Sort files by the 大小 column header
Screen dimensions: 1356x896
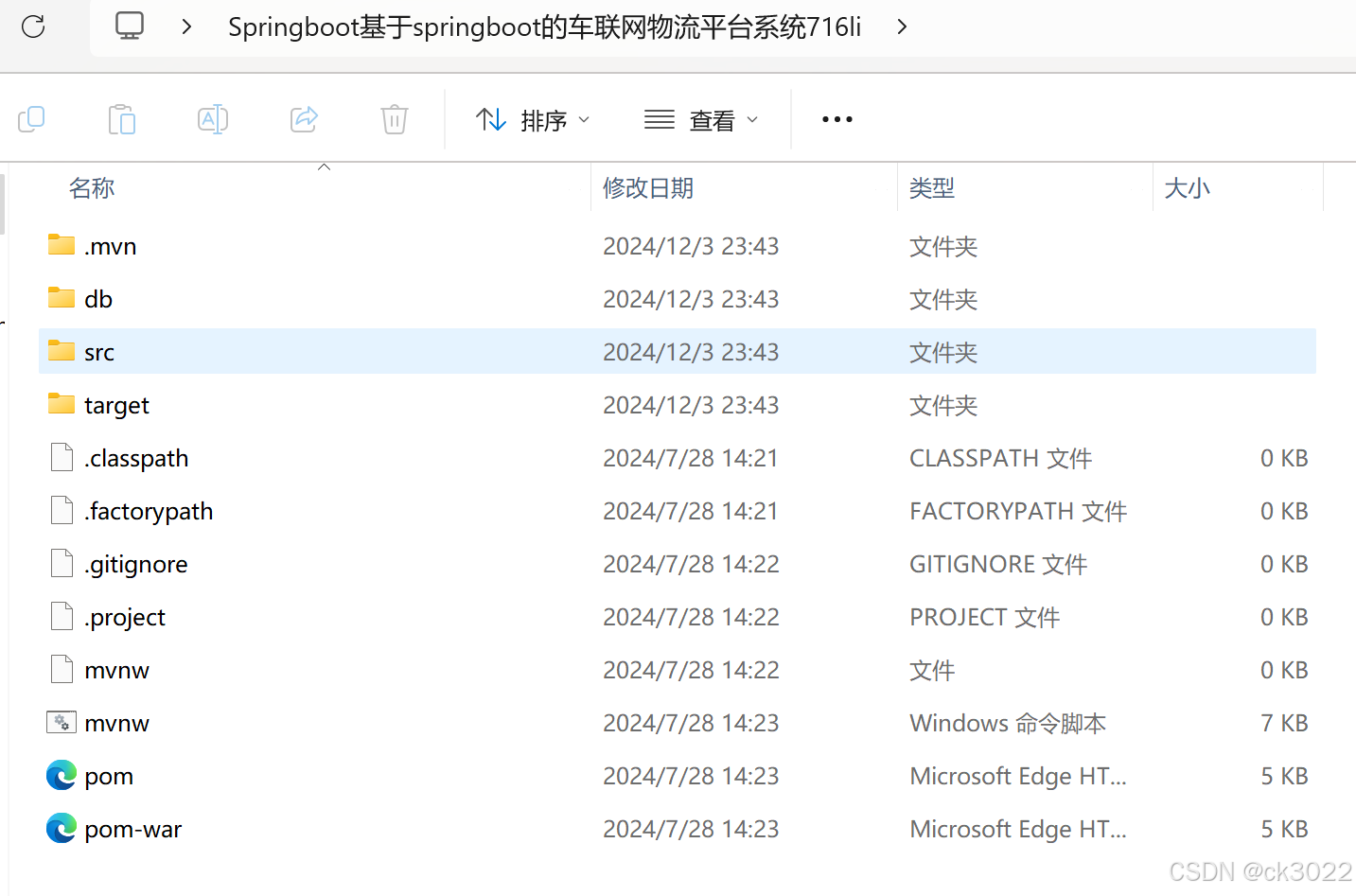tap(1188, 188)
